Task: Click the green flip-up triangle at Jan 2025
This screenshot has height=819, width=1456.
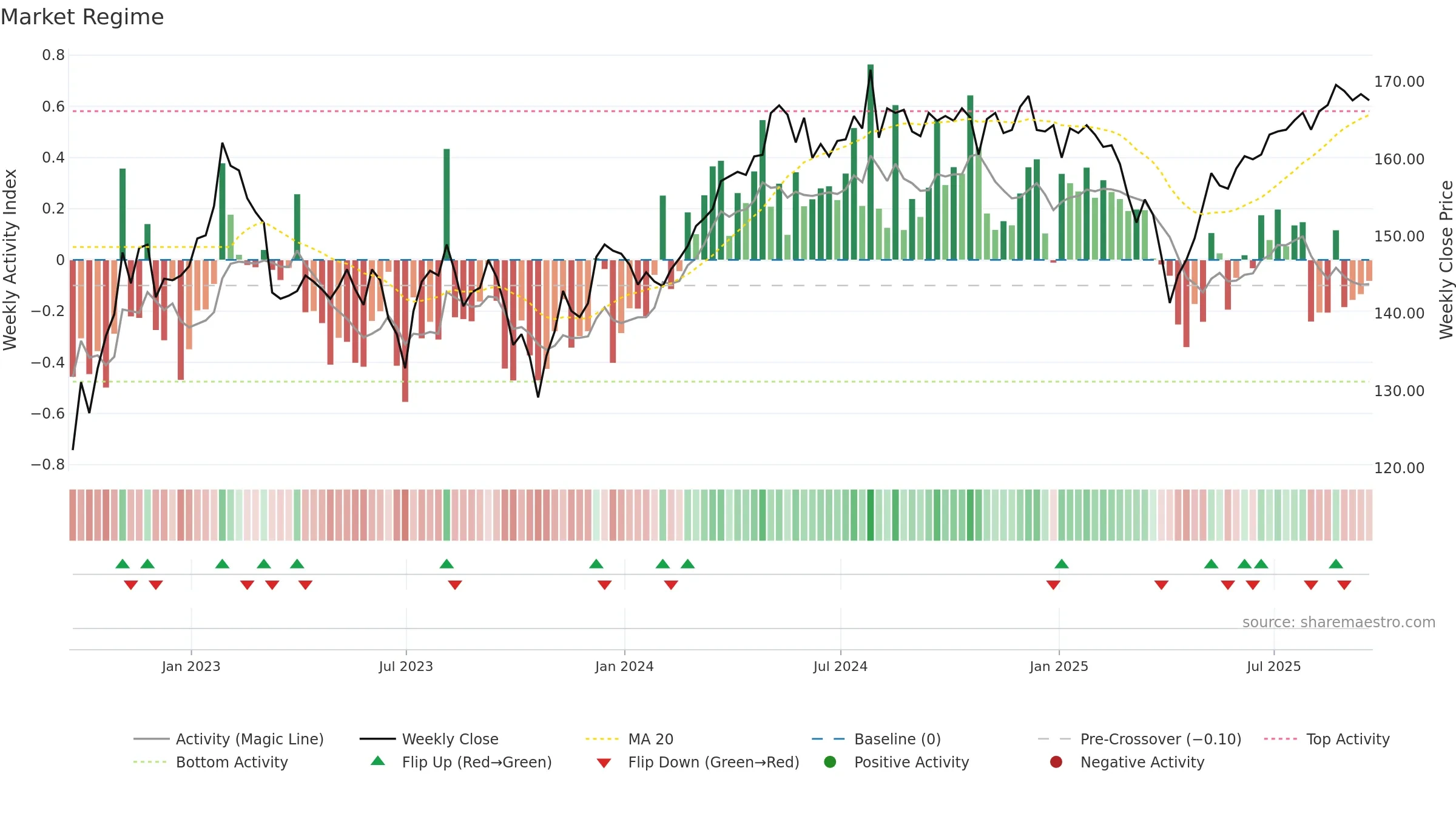Action: point(1062,564)
